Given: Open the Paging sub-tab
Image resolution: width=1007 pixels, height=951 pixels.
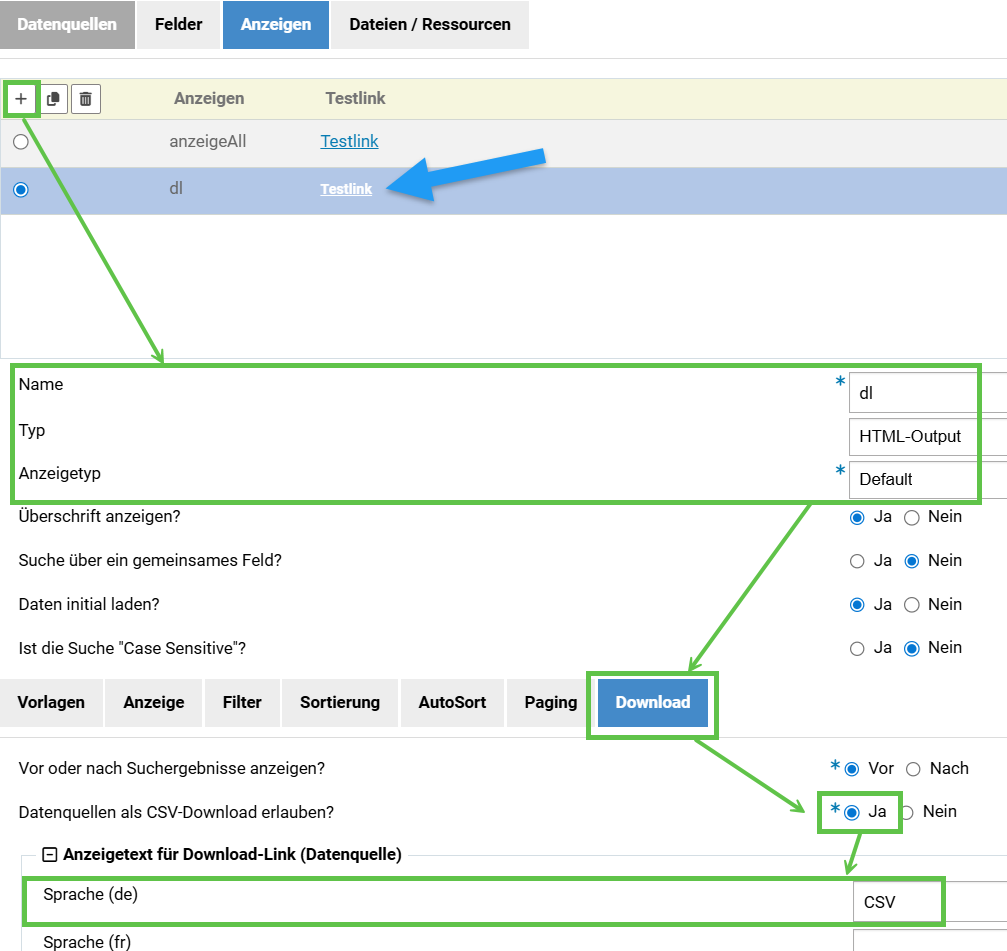Looking at the screenshot, I should point(550,702).
